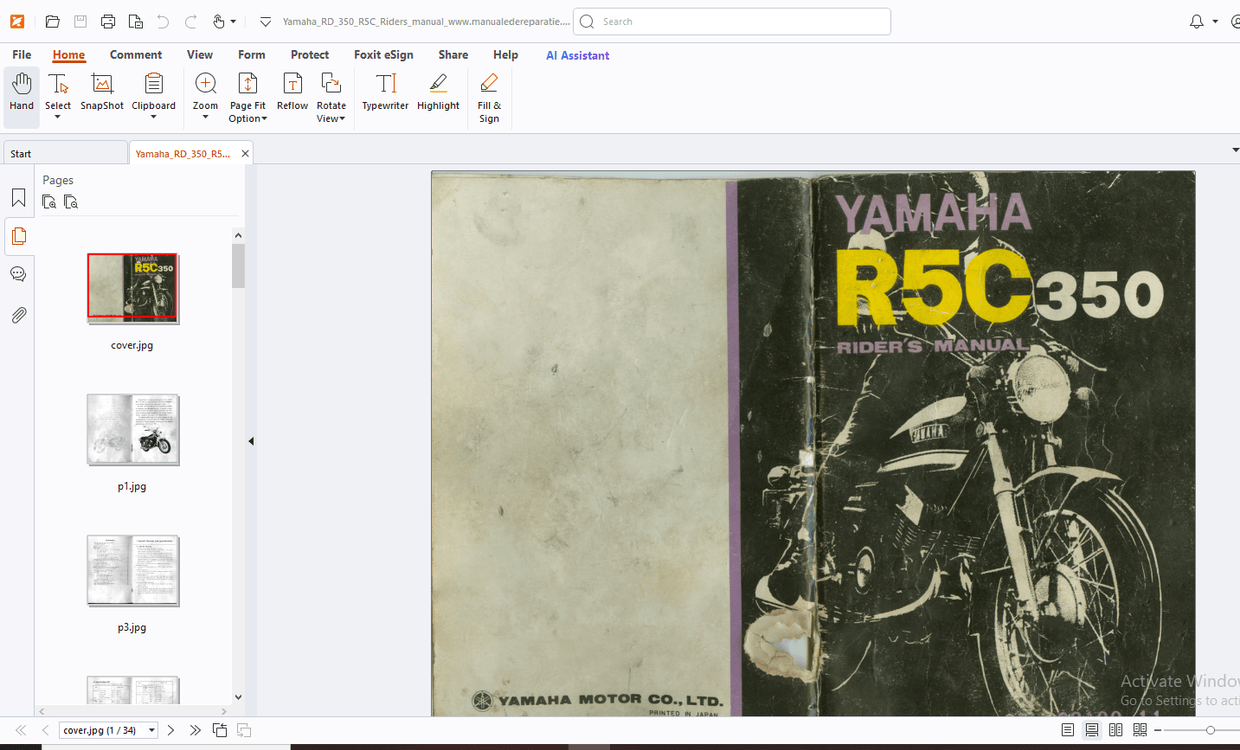Select the Highlight tool

click(x=438, y=95)
